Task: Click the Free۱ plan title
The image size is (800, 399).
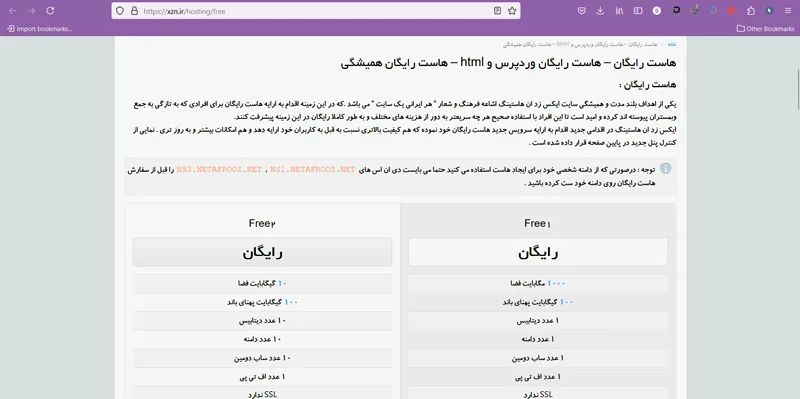Action: coord(538,223)
